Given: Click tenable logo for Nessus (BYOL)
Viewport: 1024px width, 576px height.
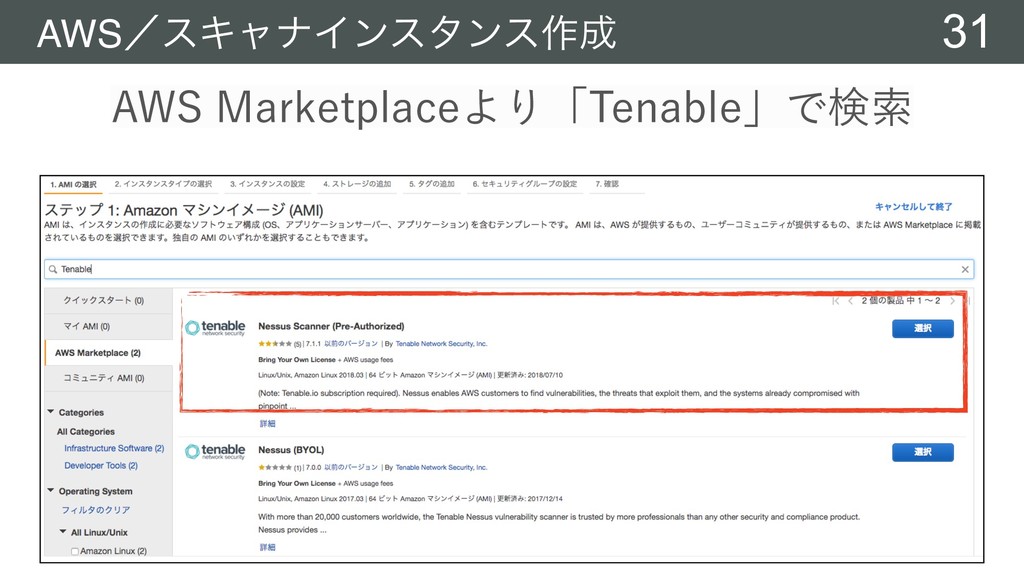Looking at the screenshot, I should [215, 451].
